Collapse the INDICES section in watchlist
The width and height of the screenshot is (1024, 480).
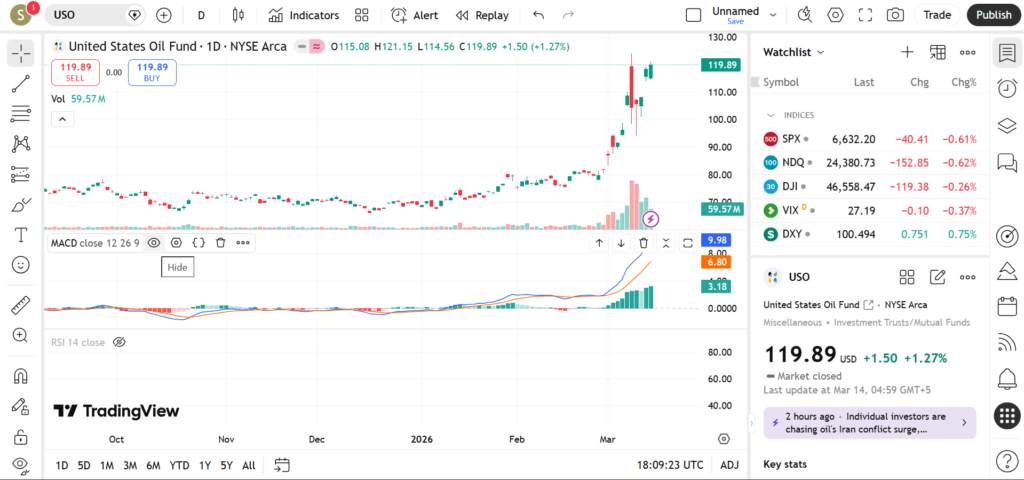point(770,115)
